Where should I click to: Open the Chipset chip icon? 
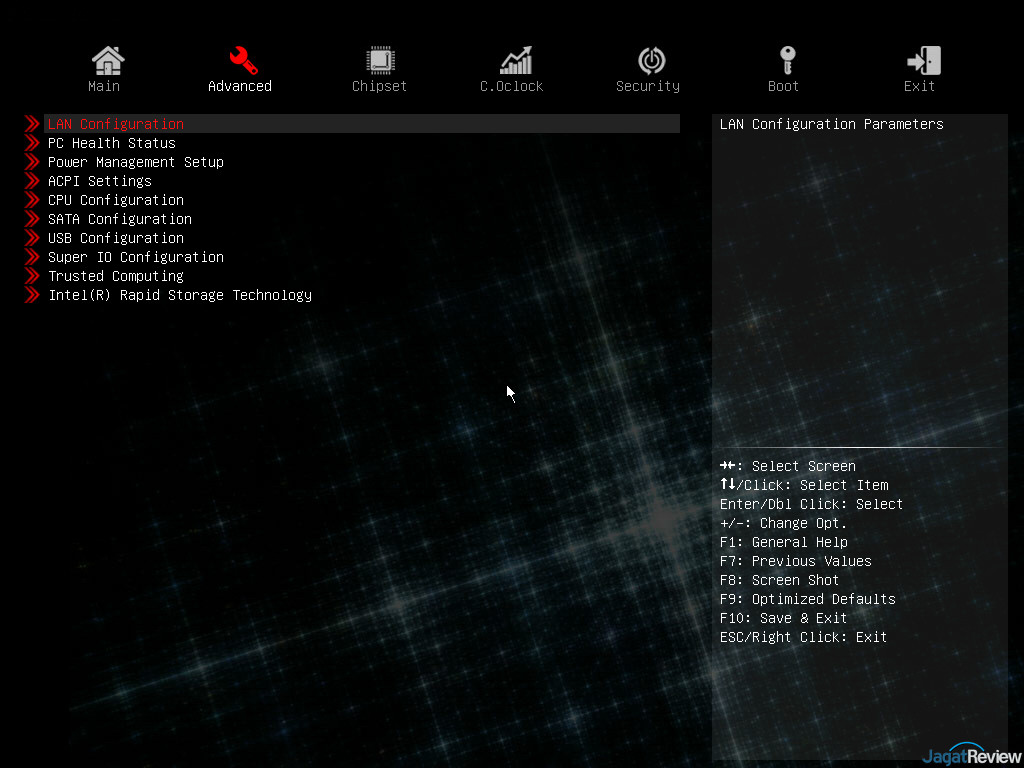380,61
